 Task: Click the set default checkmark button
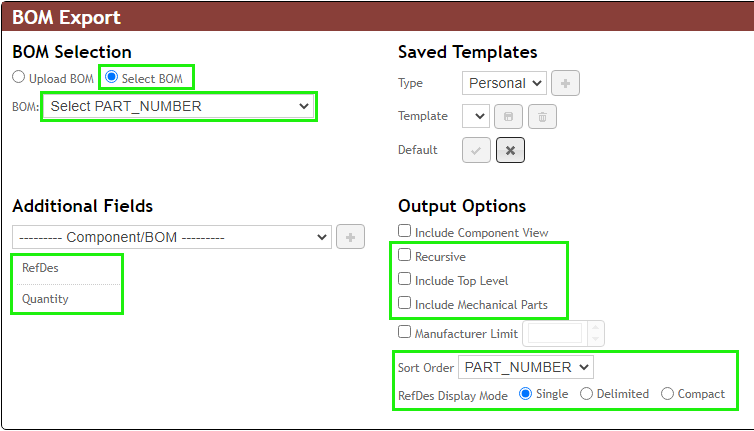476,150
